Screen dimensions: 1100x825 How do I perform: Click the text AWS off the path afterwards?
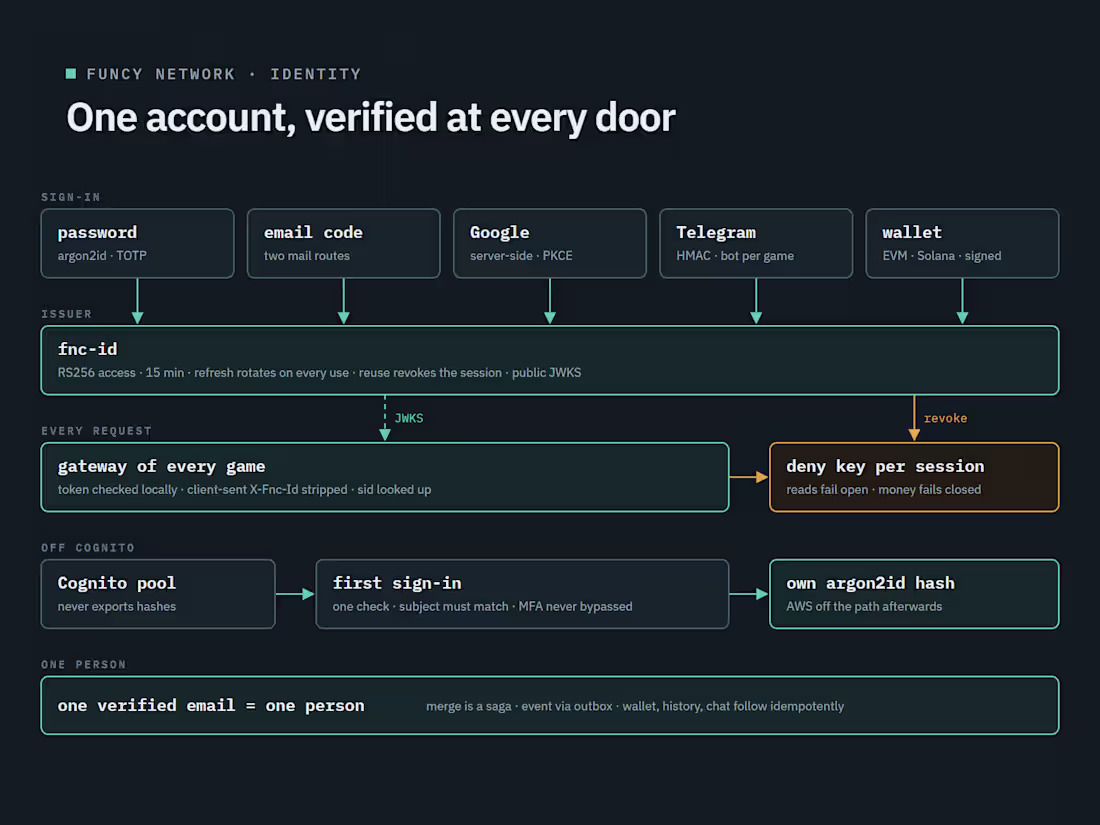tap(864, 607)
